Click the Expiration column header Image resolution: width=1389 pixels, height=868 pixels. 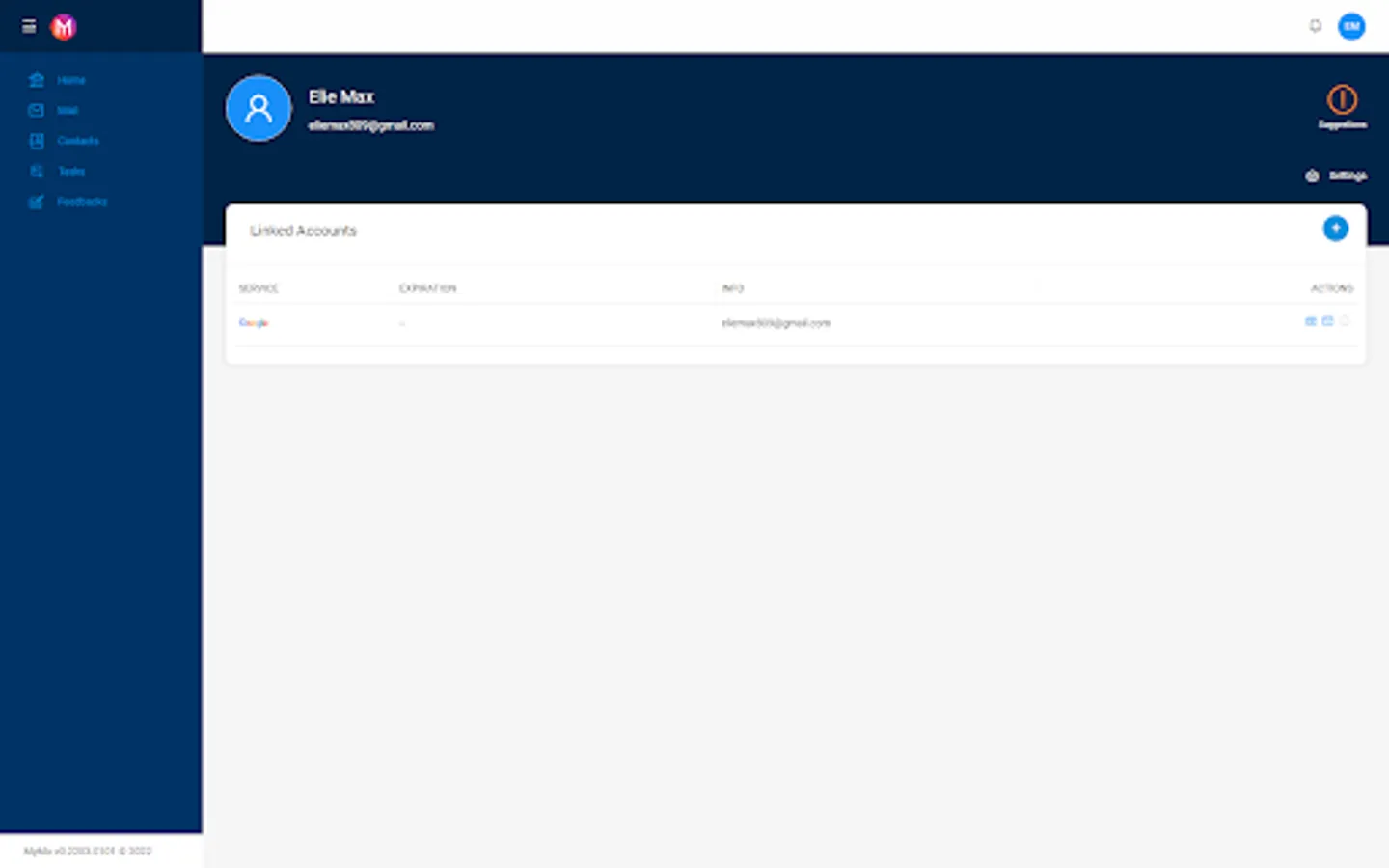tap(427, 288)
